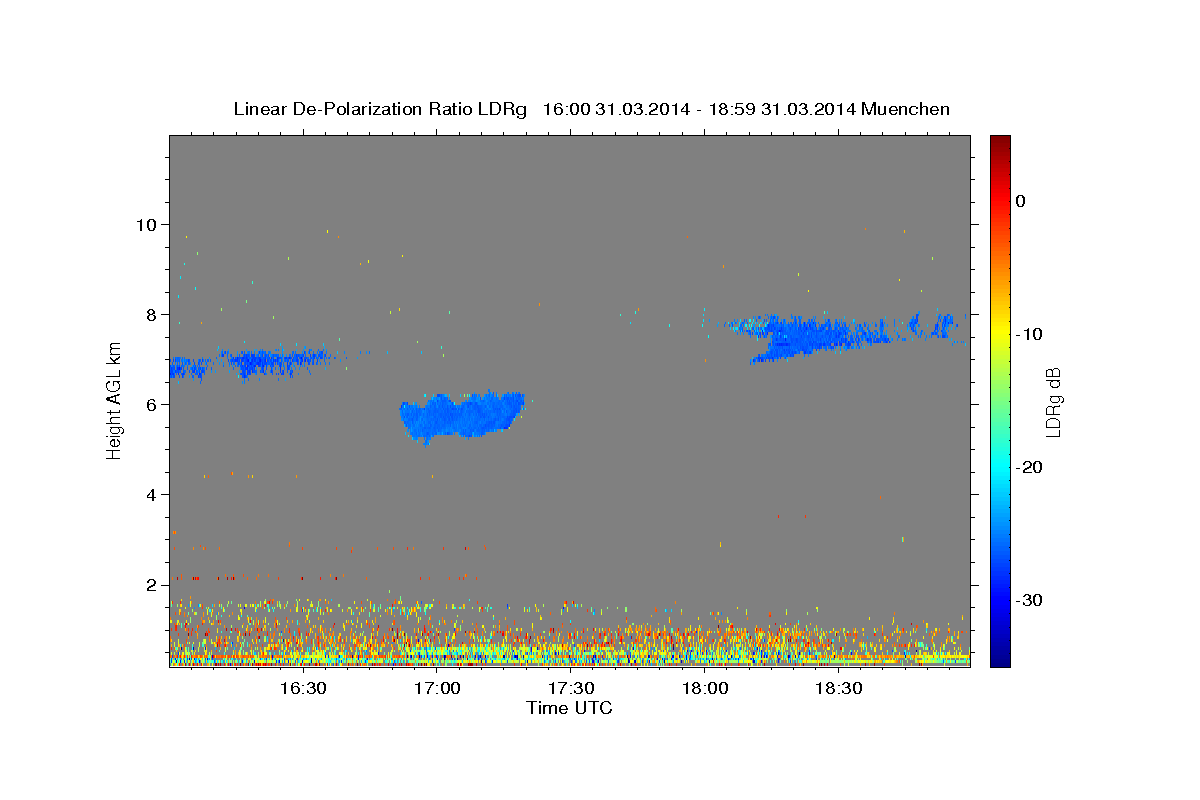Click the height tick label '4'
Viewport: 1200px width, 800px height.
coord(154,494)
